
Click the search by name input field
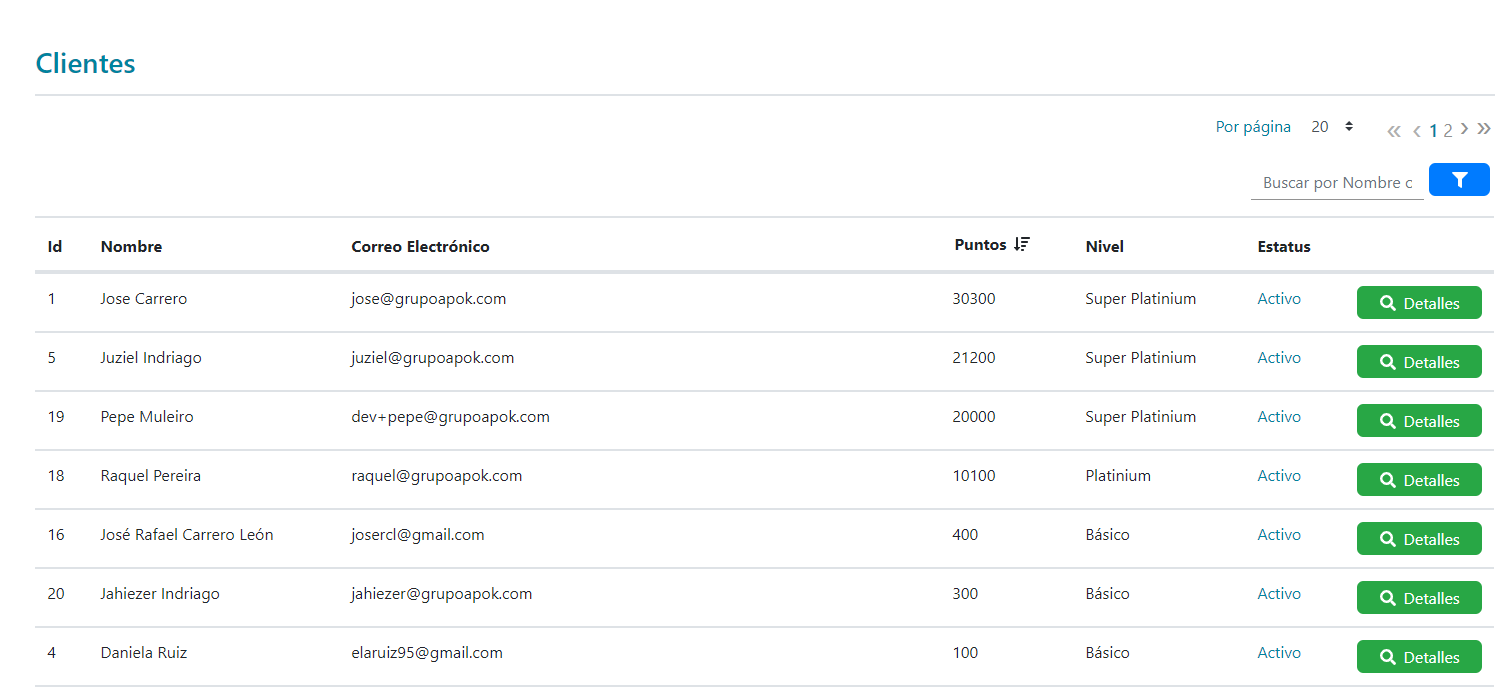1336,183
